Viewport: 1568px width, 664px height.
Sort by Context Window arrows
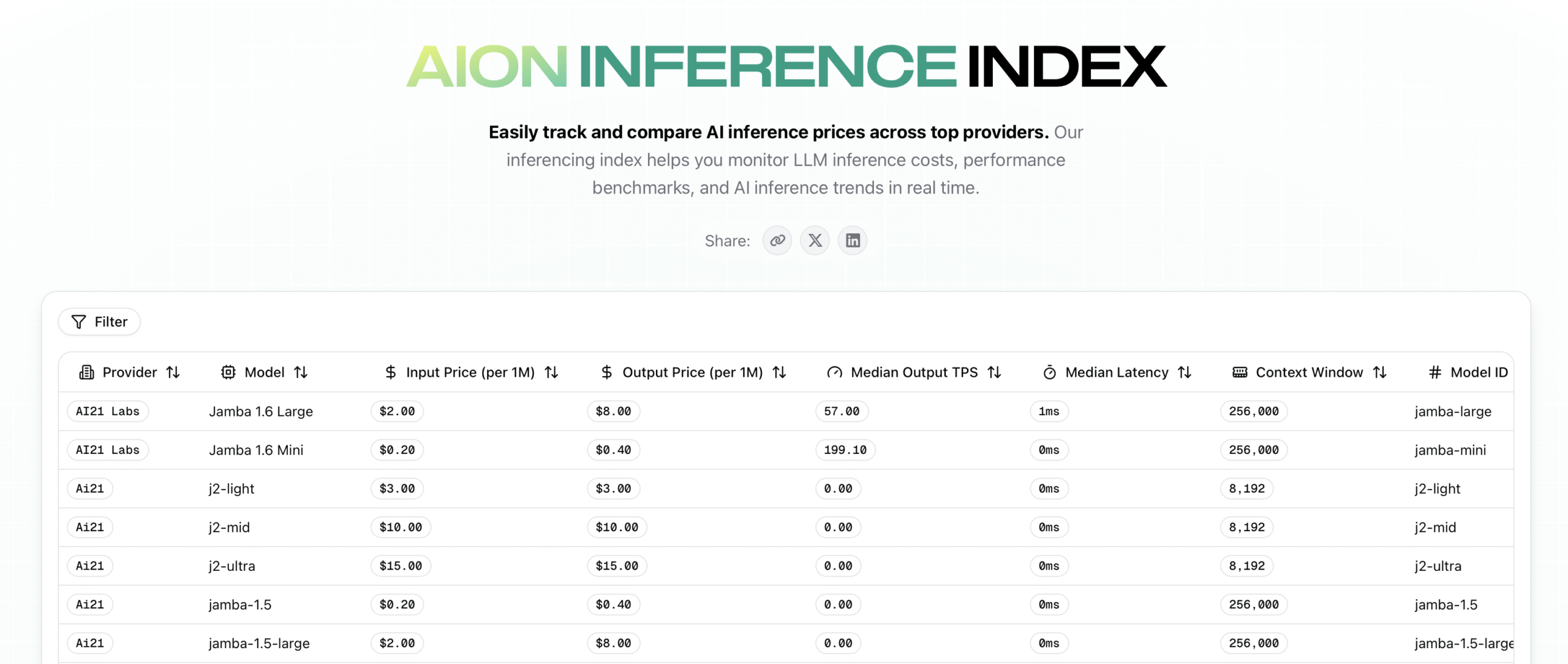(1379, 372)
